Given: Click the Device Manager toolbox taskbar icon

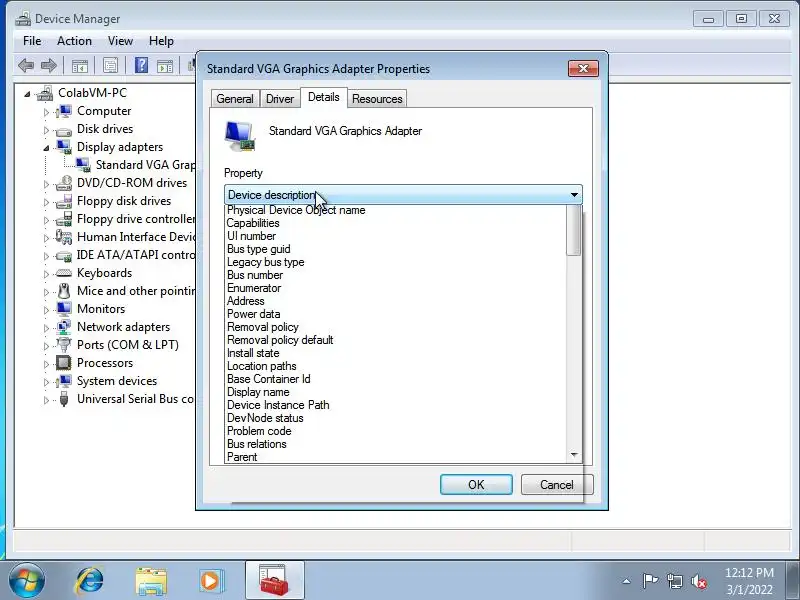Looking at the screenshot, I should click(x=274, y=580).
